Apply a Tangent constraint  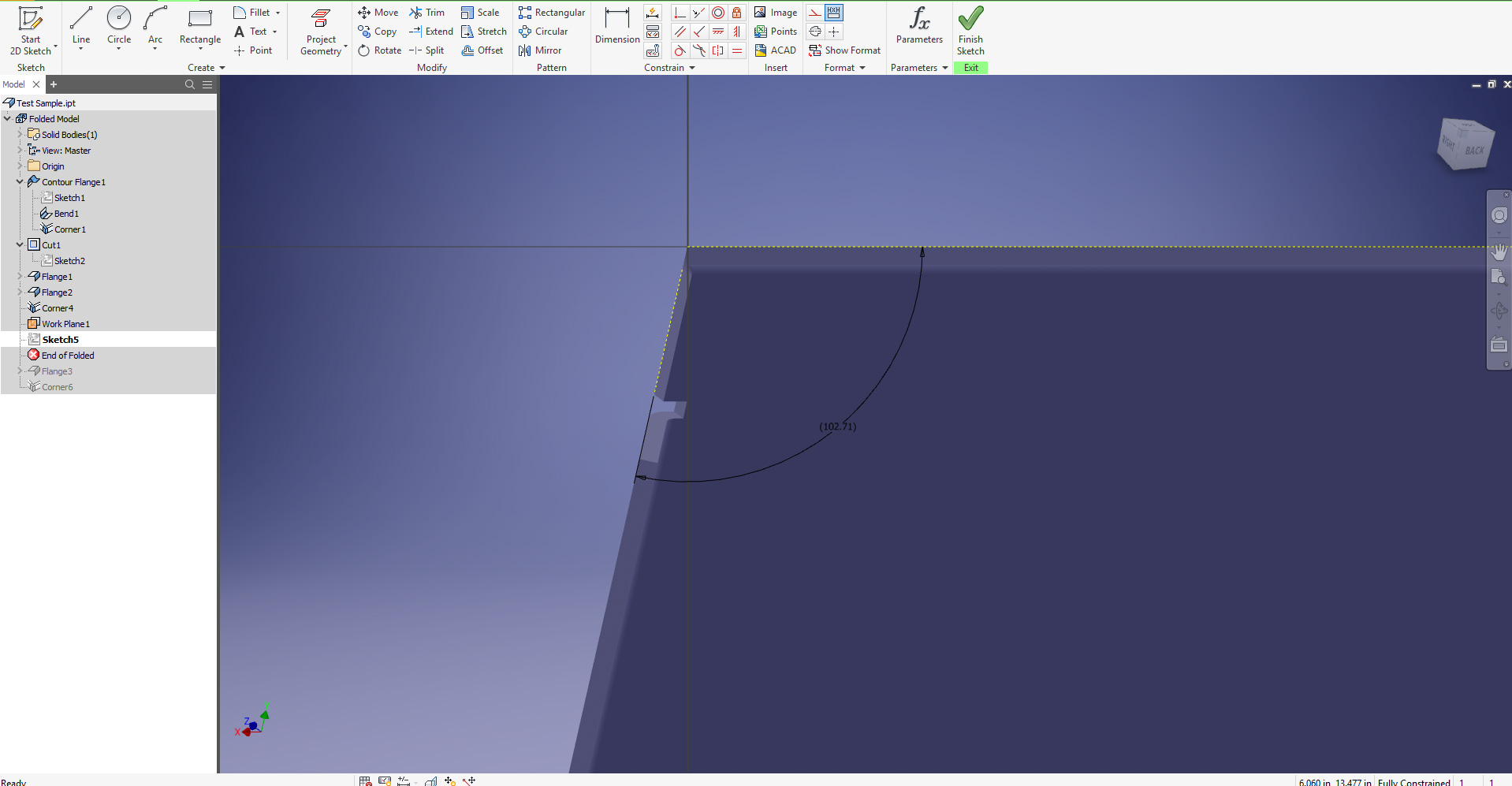pyautogui.click(x=680, y=50)
